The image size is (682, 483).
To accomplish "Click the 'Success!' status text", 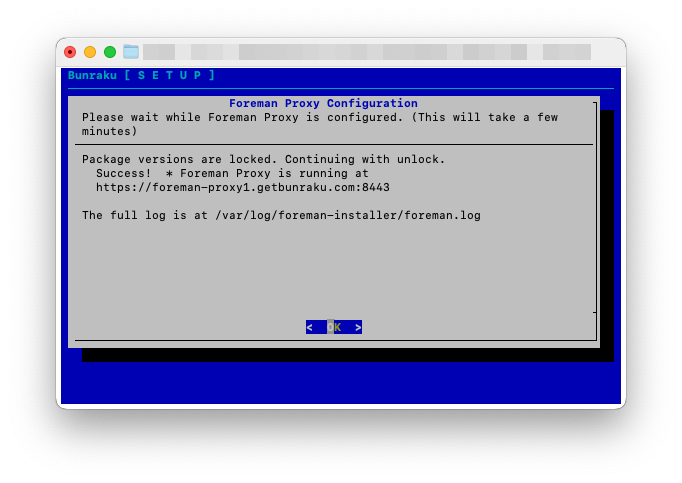I will [124, 173].
